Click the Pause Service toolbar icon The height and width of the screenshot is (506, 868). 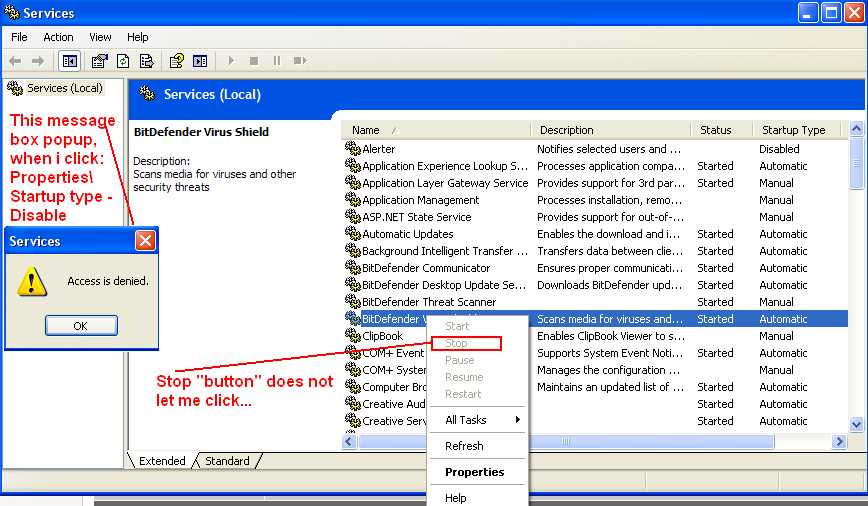point(277,61)
